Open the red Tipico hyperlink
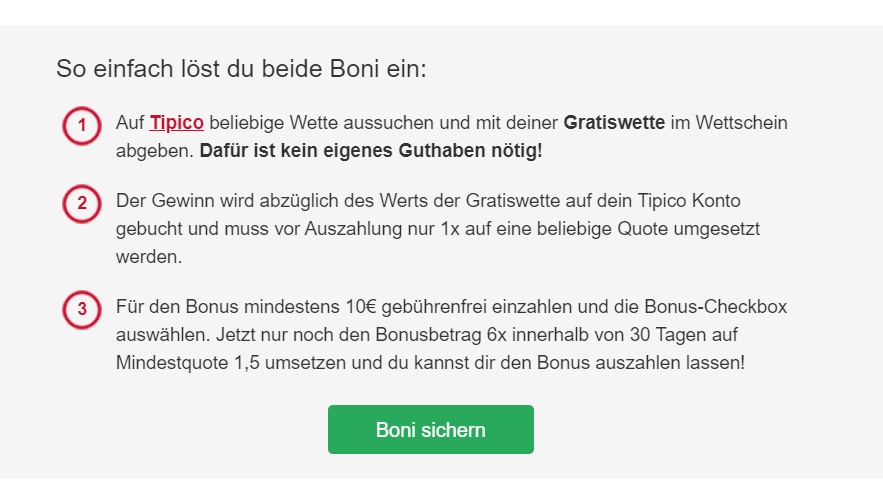 point(176,123)
